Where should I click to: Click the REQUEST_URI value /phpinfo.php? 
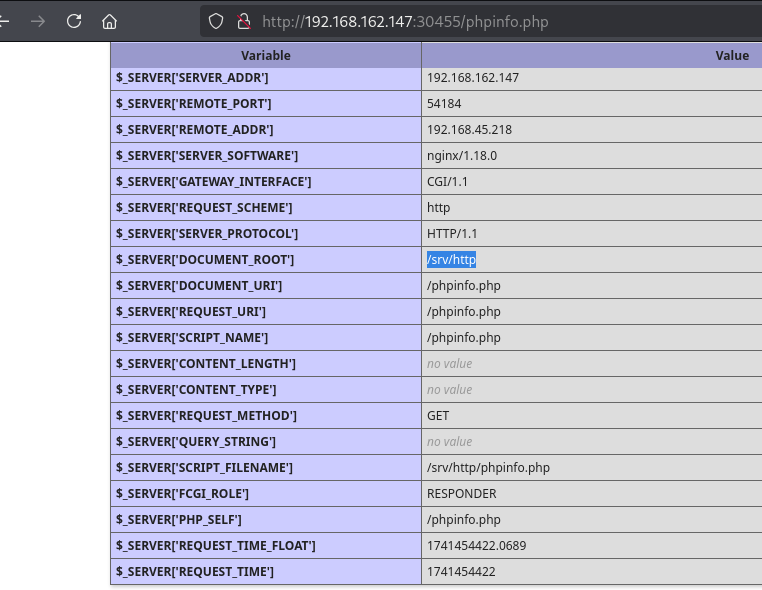(x=464, y=312)
